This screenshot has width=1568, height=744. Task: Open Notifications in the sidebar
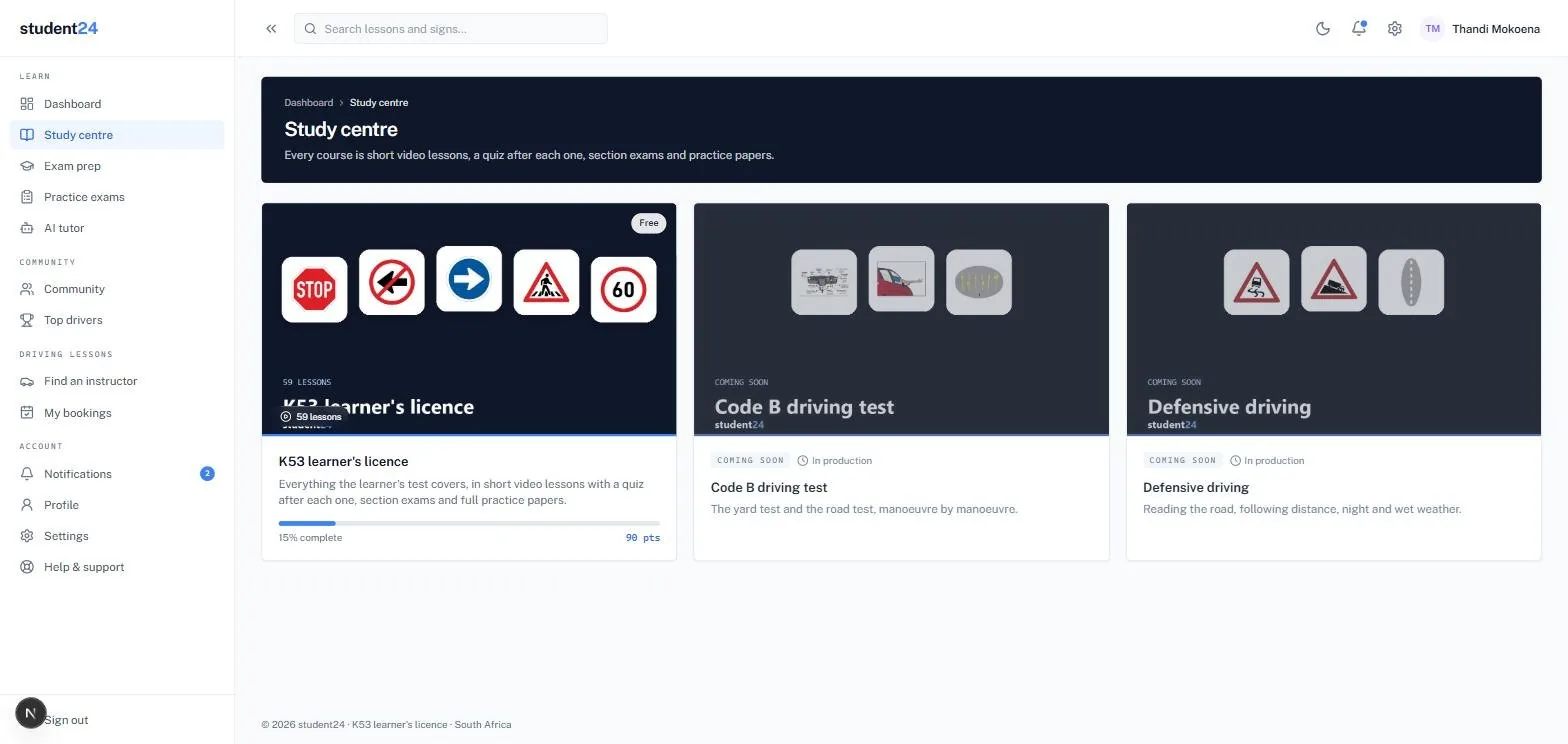(x=117, y=474)
